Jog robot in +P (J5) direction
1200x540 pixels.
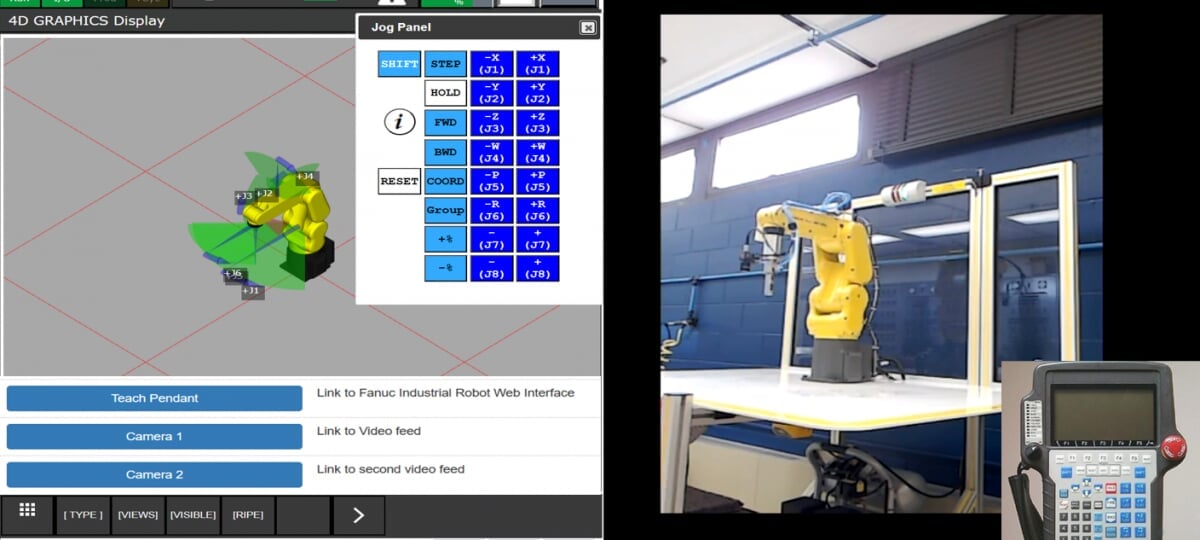(x=537, y=181)
